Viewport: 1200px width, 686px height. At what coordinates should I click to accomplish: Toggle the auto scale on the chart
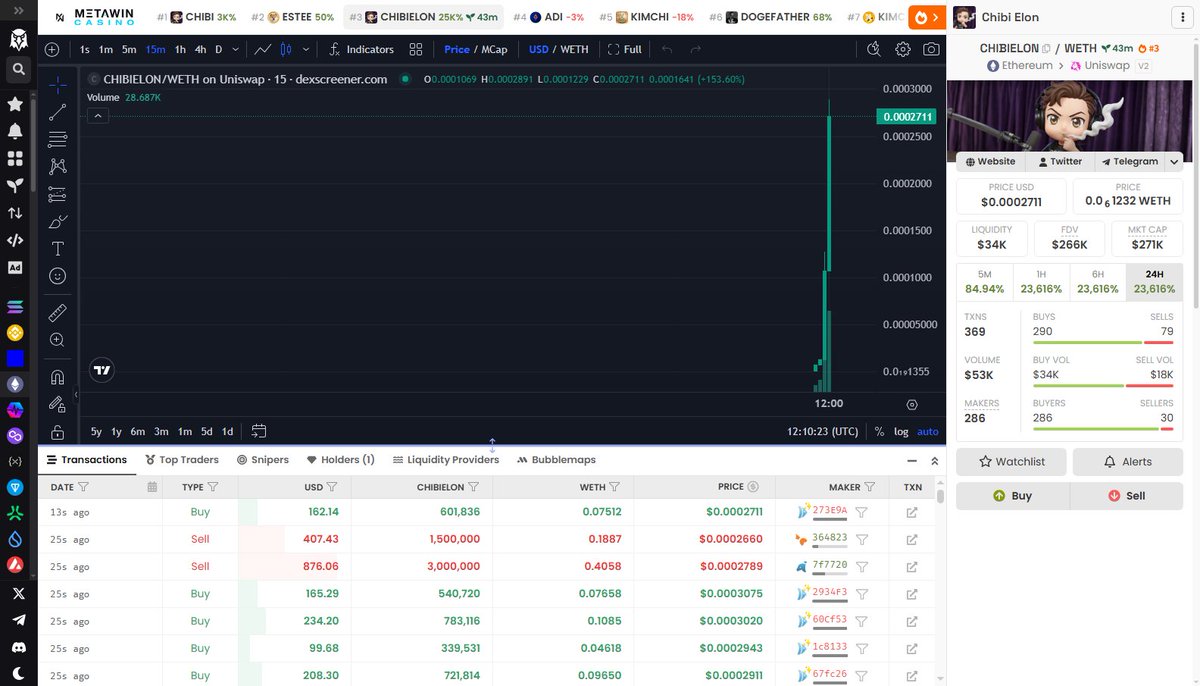click(928, 432)
